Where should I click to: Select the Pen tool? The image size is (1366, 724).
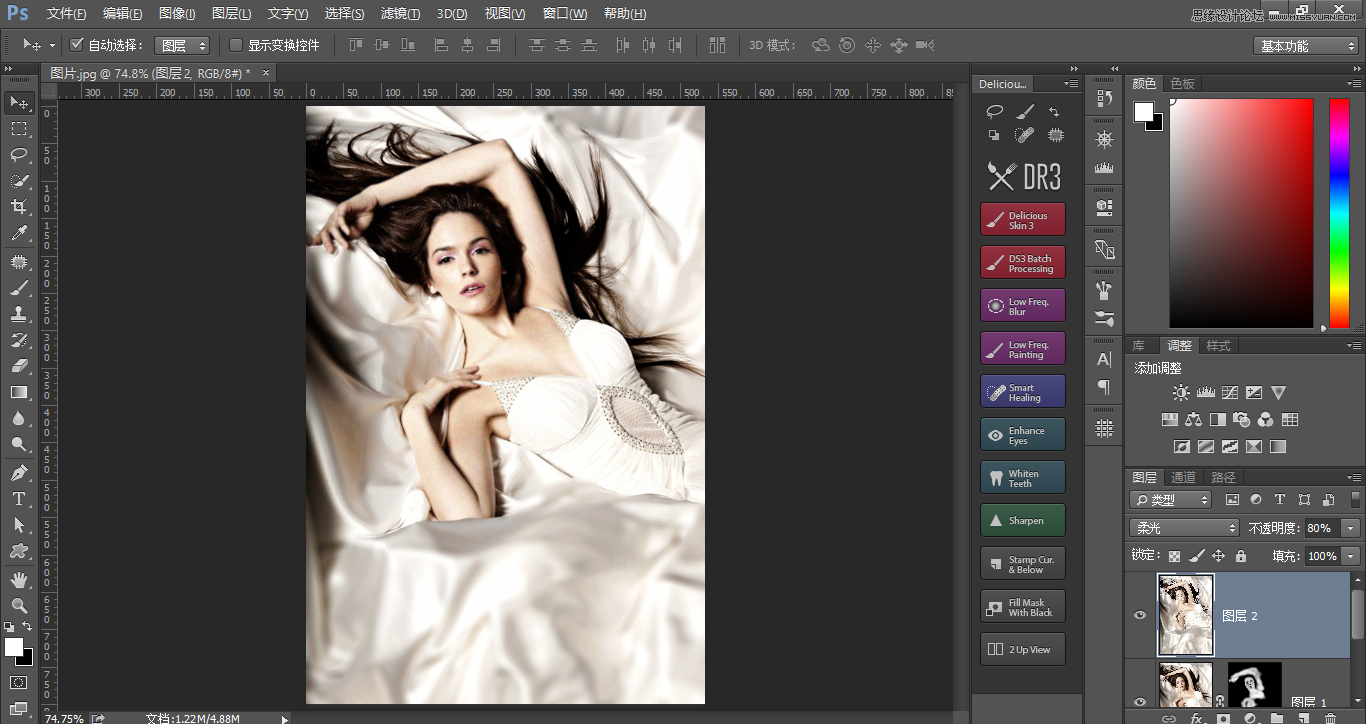[19, 472]
